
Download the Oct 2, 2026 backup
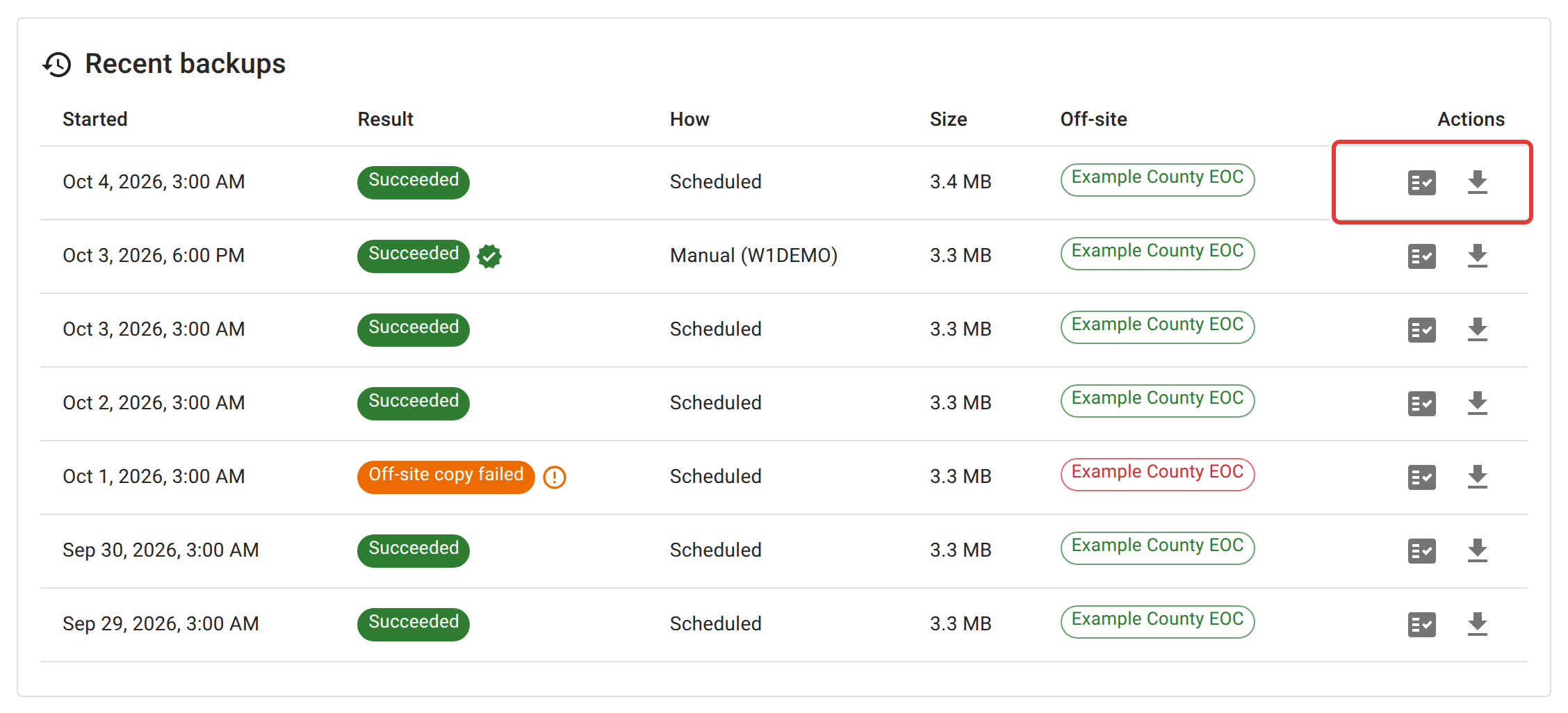[1477, 404]
